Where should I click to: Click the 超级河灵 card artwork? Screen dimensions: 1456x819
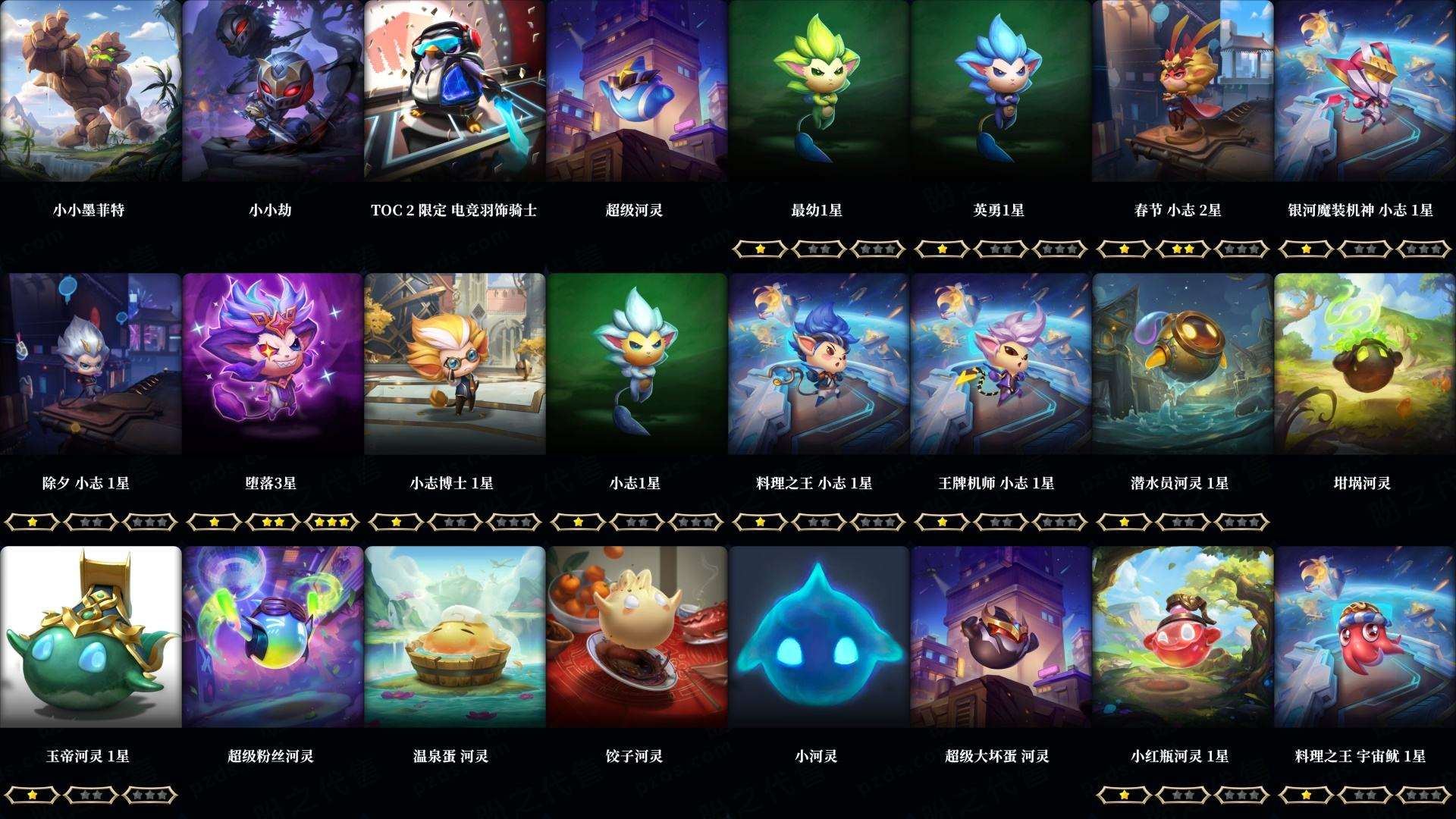(x=636, y=91)
